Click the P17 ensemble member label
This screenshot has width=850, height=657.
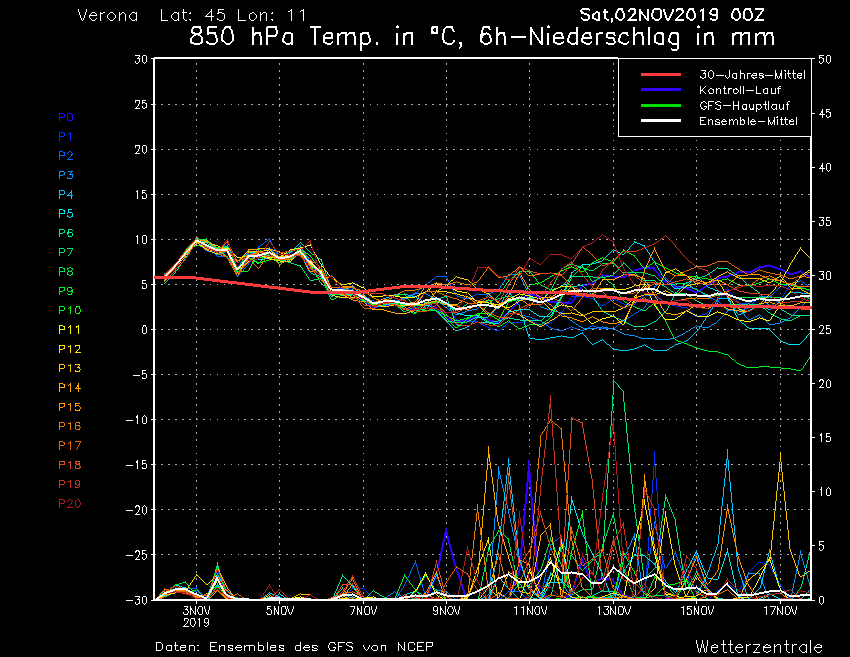click(x=69, y=446)
